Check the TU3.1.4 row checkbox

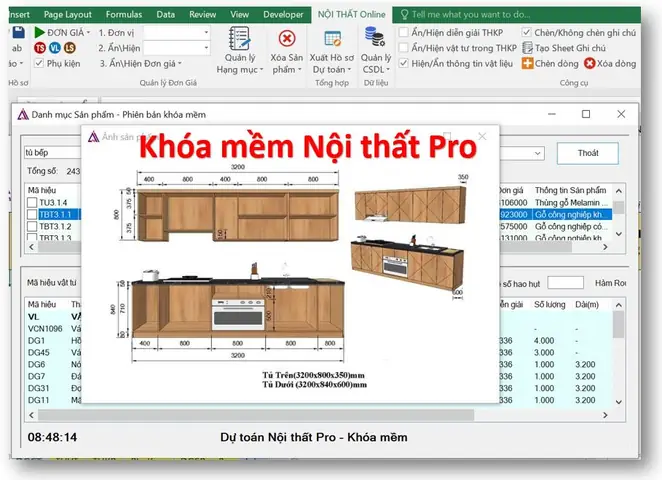pos(32,203)
